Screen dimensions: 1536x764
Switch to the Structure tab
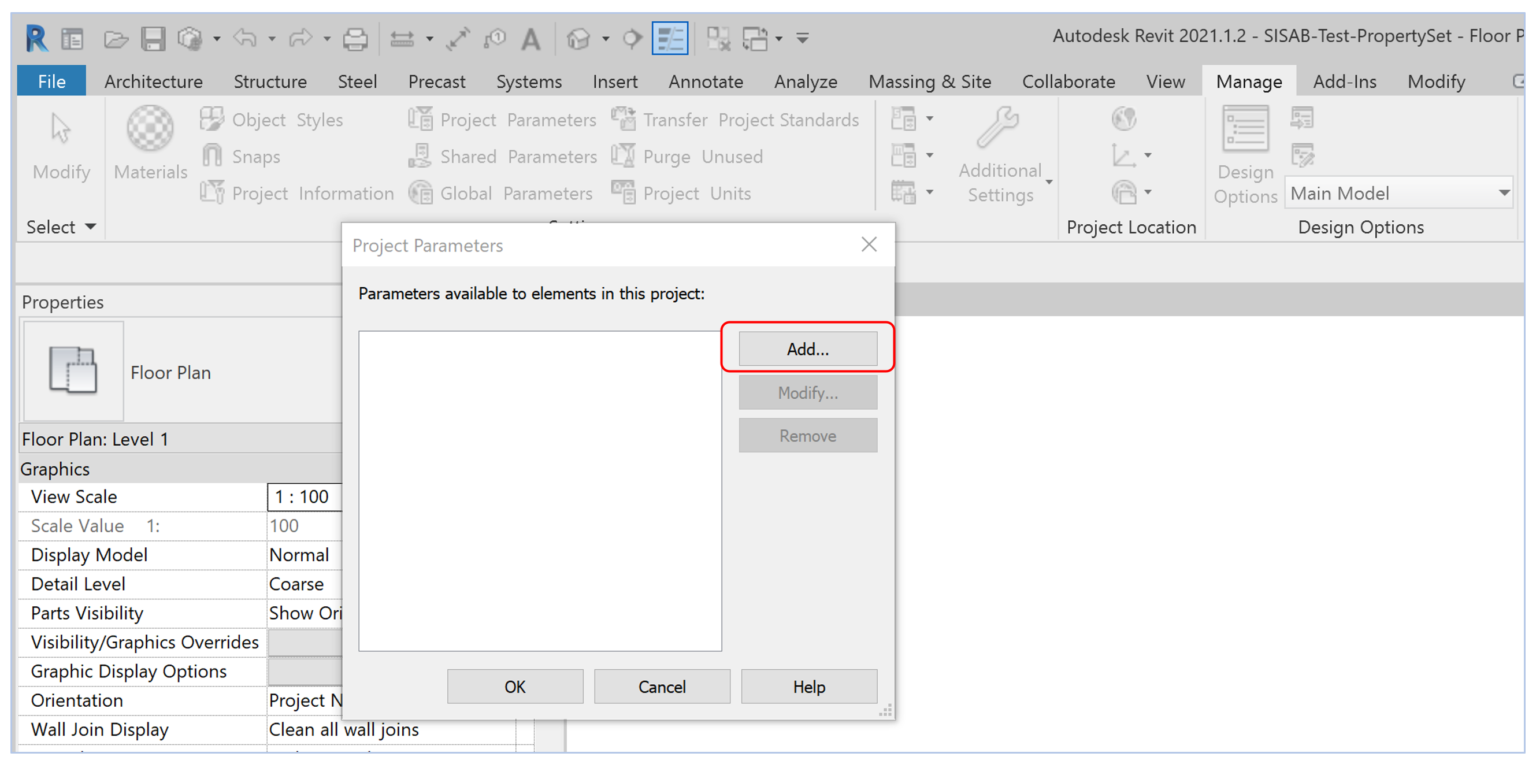[270, 81]
